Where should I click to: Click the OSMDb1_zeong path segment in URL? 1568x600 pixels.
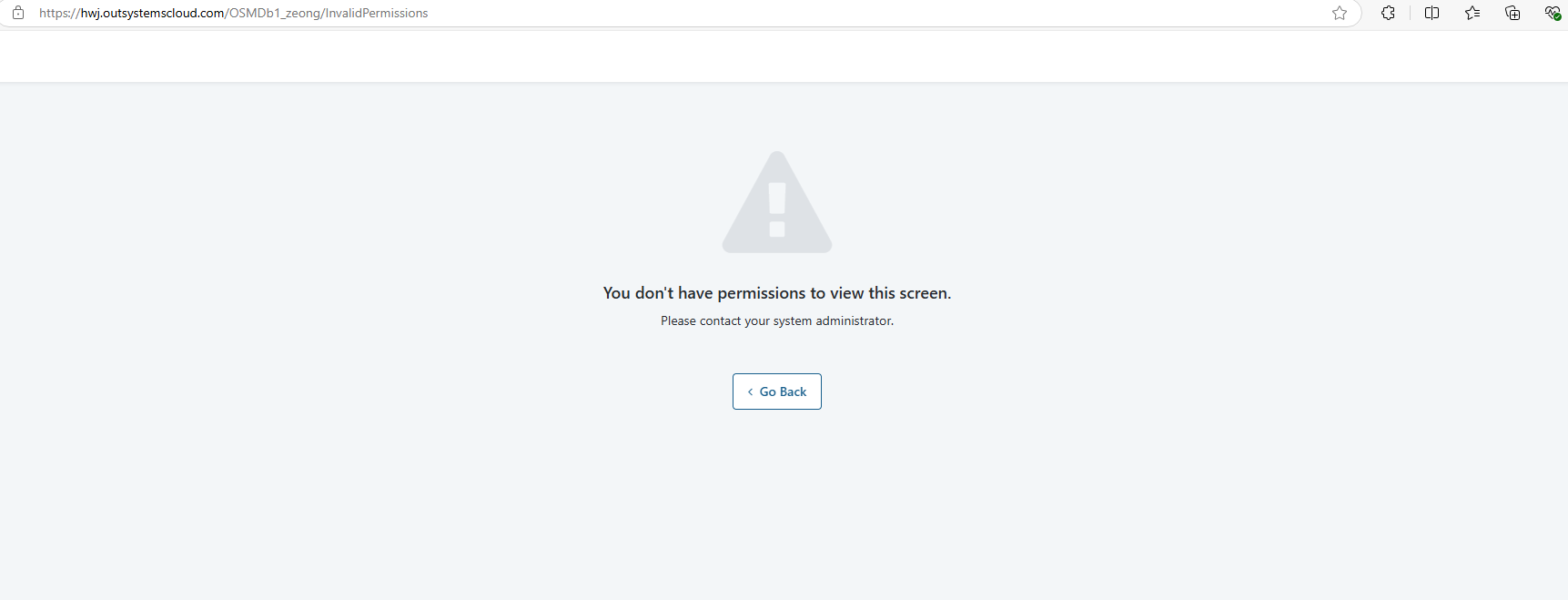[x=275, y=13]
